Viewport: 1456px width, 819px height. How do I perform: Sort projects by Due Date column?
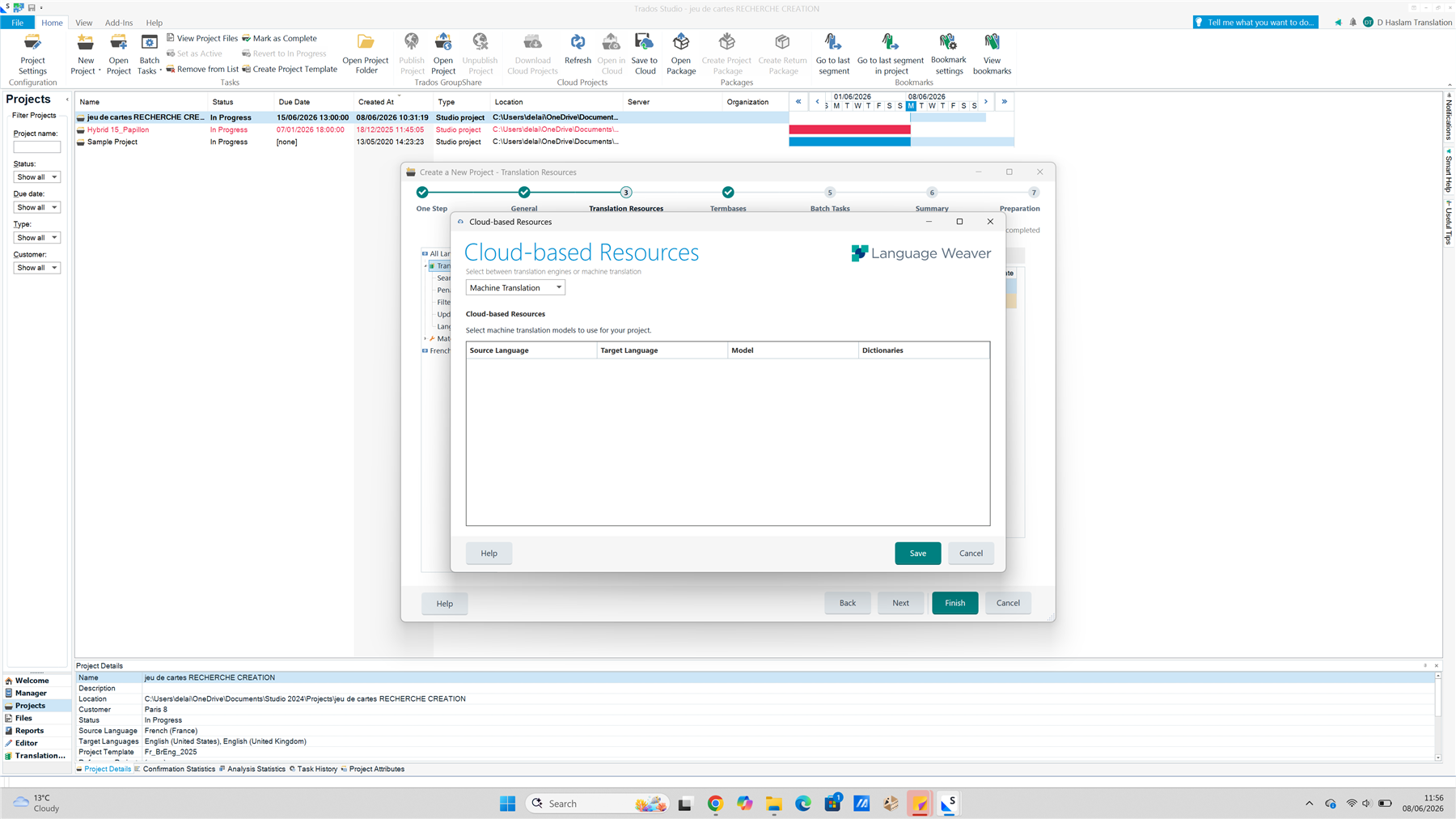coord(313,102)
